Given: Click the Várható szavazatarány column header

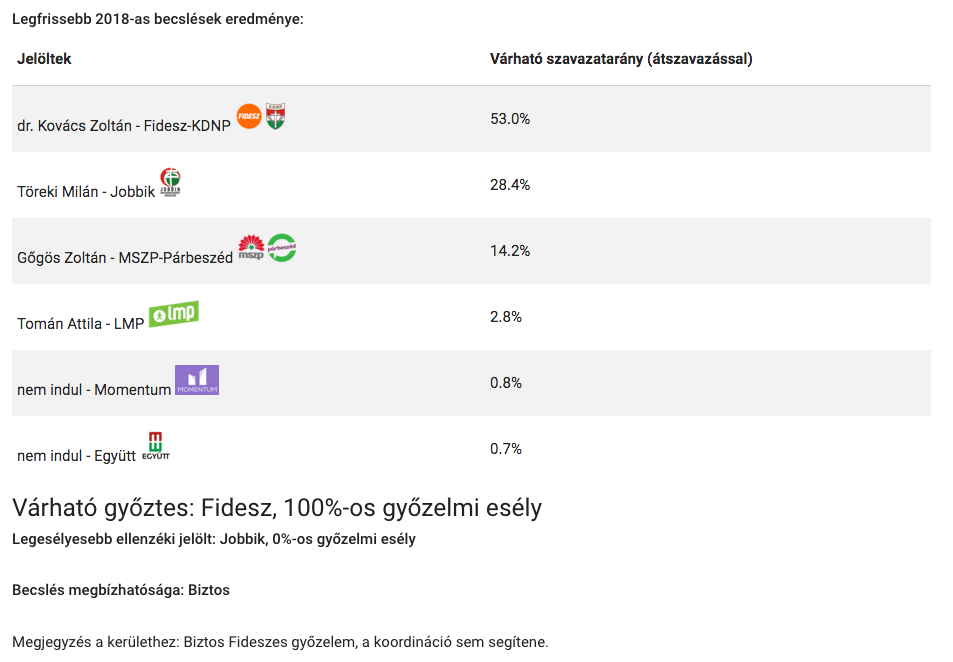Looking at the screenshot, I should [621, 59].
